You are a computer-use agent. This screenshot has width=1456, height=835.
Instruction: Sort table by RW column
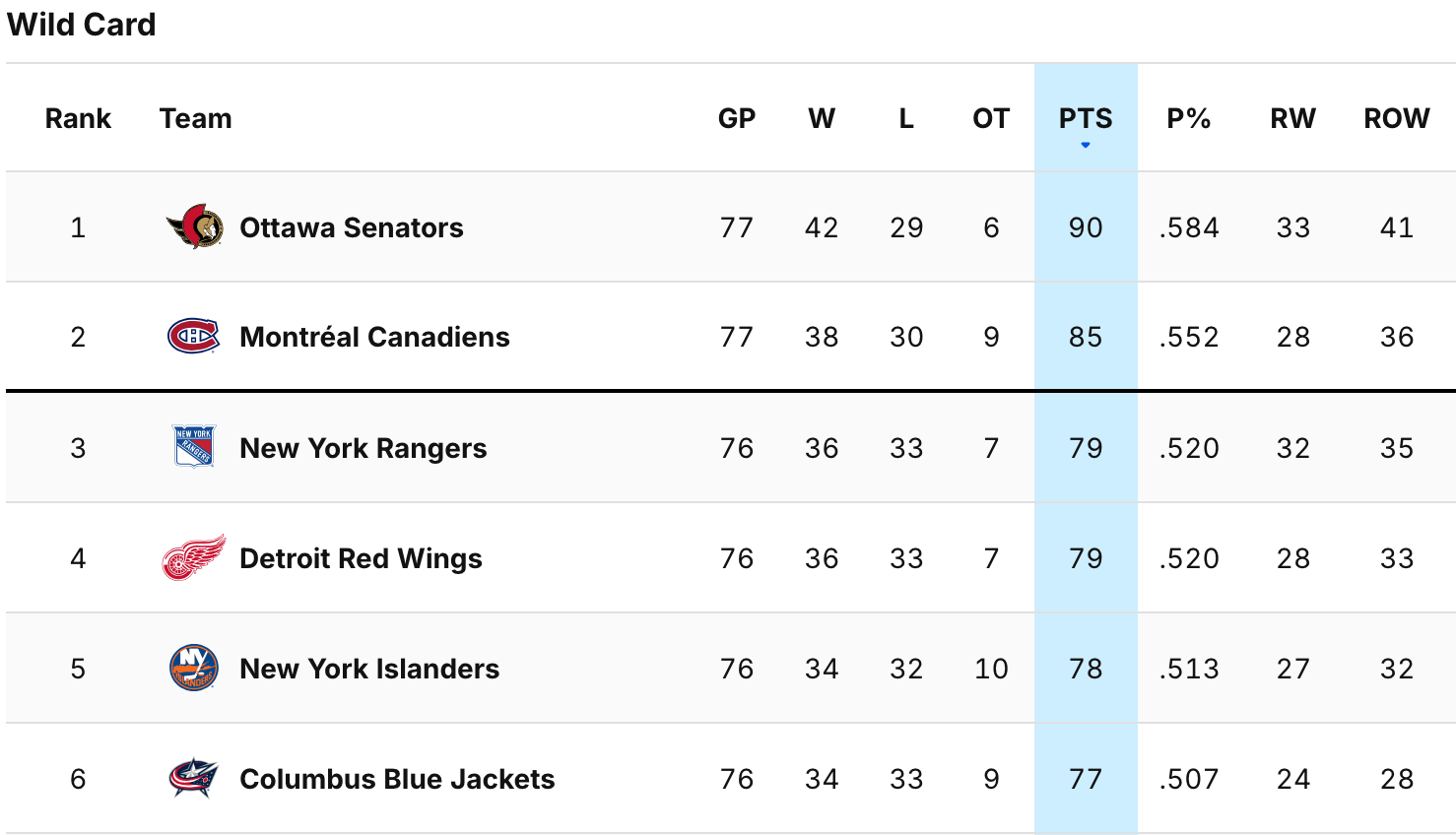point(1292,118)
